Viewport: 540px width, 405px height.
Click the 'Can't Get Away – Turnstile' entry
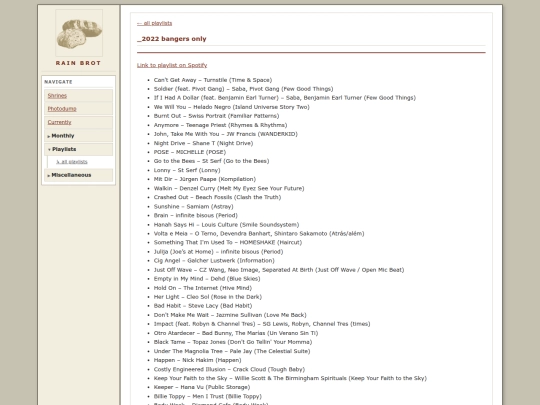pos(213,80)
